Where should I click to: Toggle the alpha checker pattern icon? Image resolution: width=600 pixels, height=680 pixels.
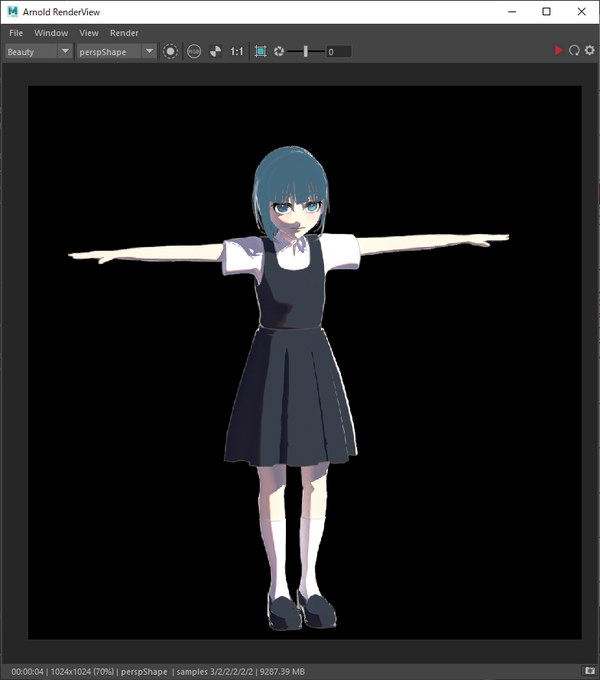coord(215,52)
